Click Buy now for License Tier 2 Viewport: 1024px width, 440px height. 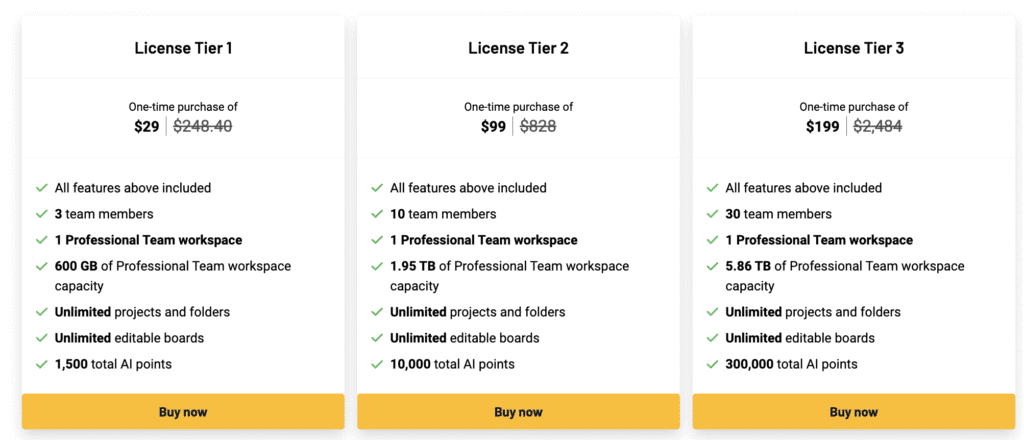[x=518, y=412]
